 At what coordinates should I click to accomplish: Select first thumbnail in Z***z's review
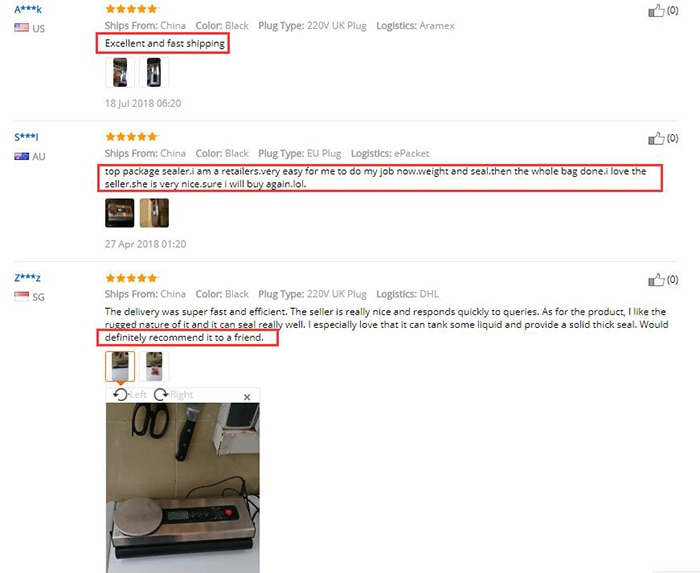click(120, 366)
